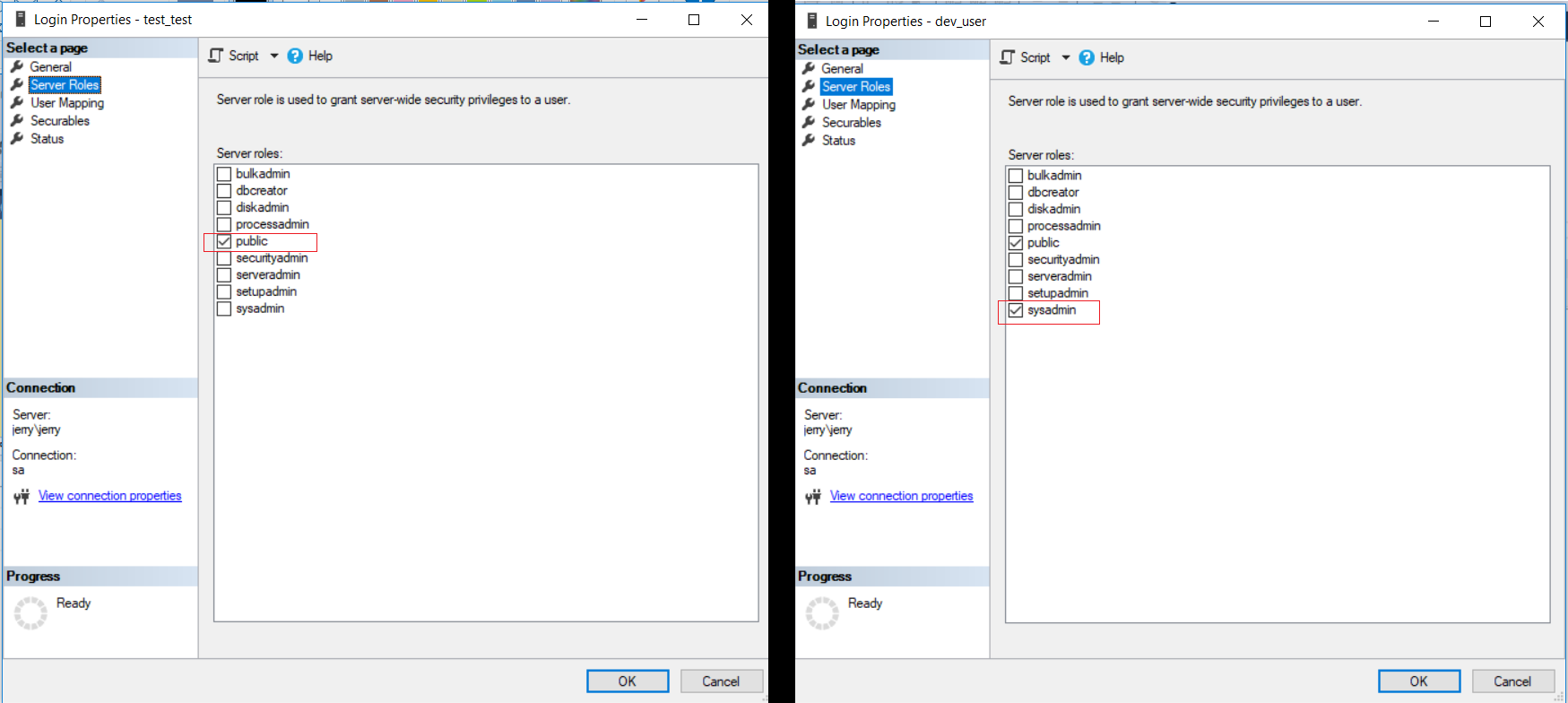1568x703 pixels.
Task: Click connection plug icon in dev_user window
Action: point(813,497)
